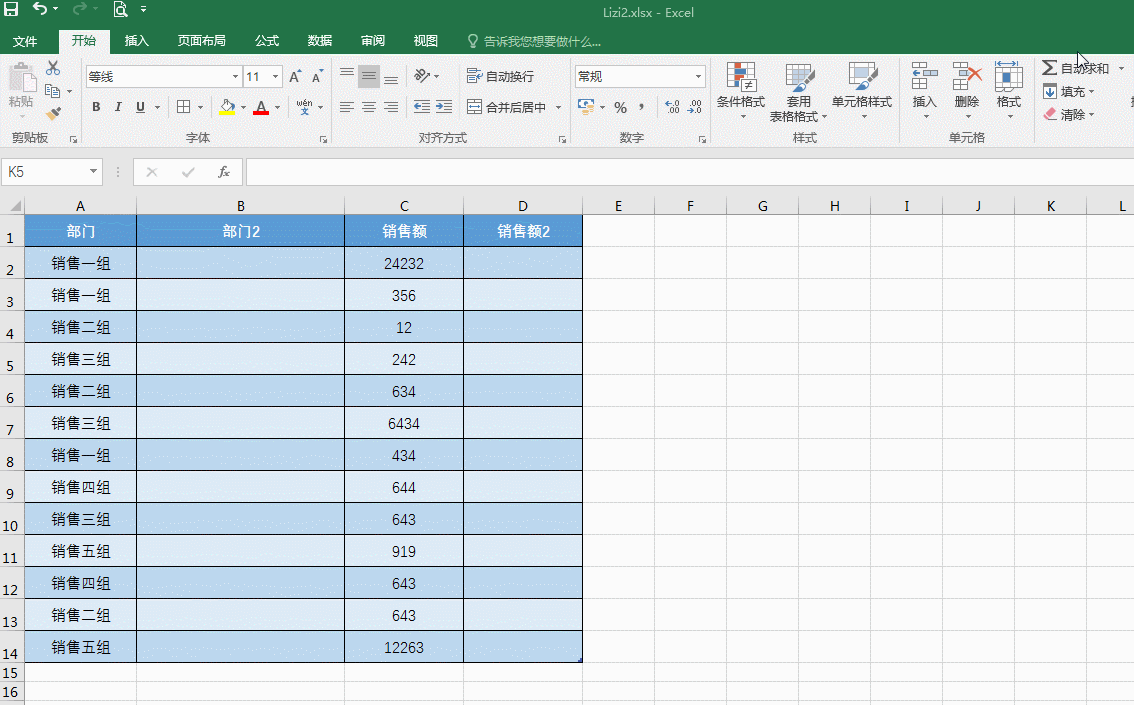The width and height of the screenshot is (1134, 705).
Task: Click the red font color A
Action: pos(261,107)
